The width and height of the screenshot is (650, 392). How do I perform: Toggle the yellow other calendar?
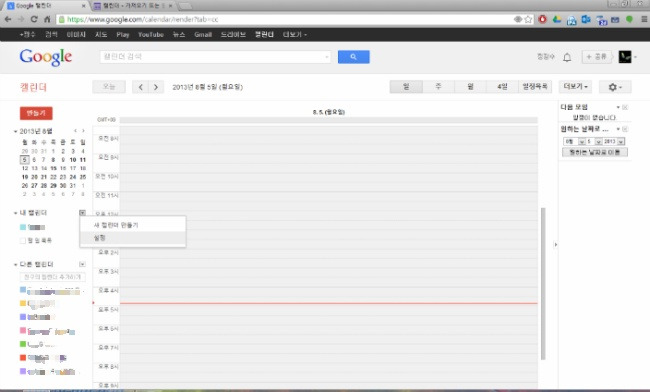click(x=23, y=303)
